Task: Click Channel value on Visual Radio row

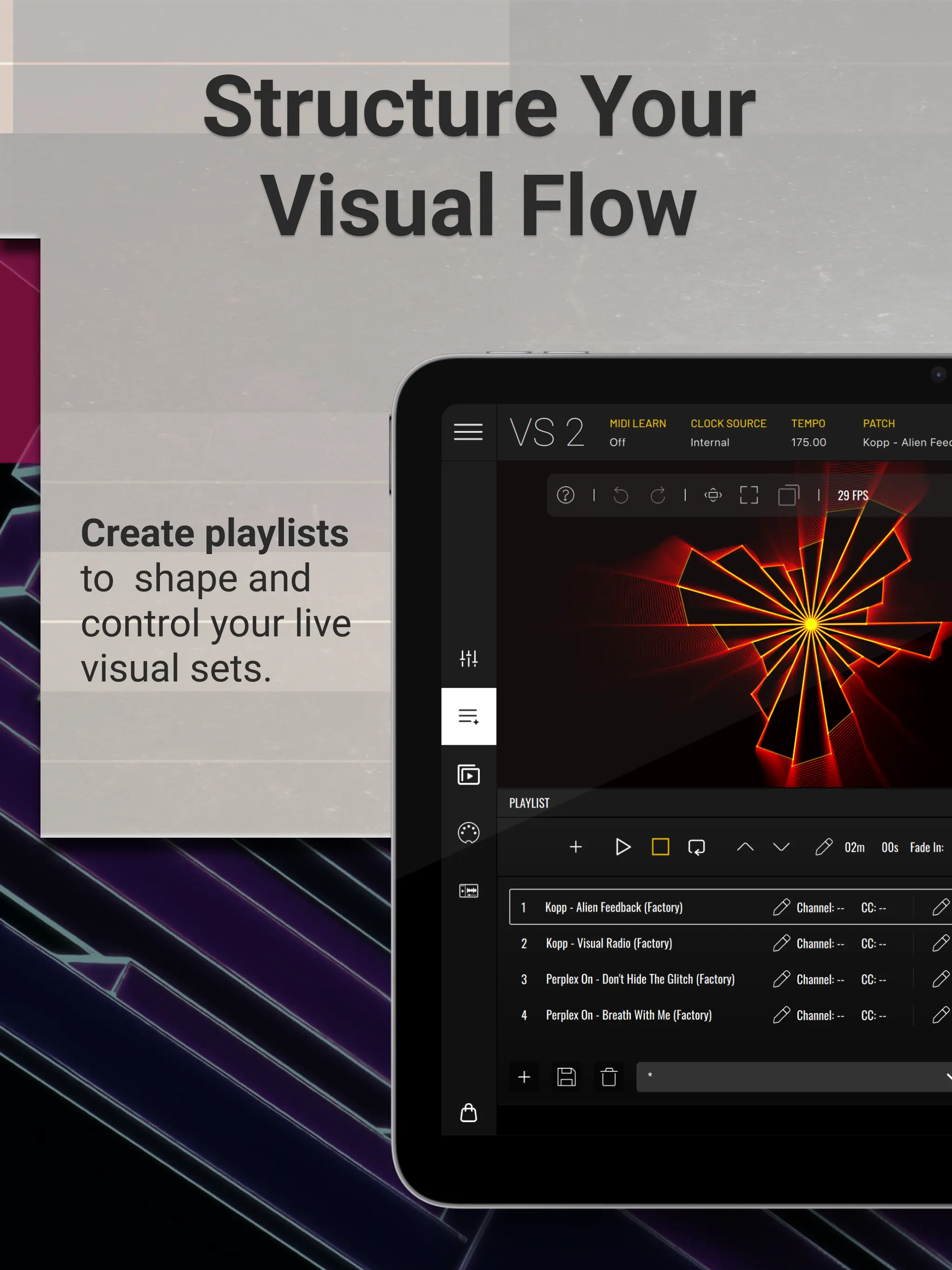Action: 820,944
